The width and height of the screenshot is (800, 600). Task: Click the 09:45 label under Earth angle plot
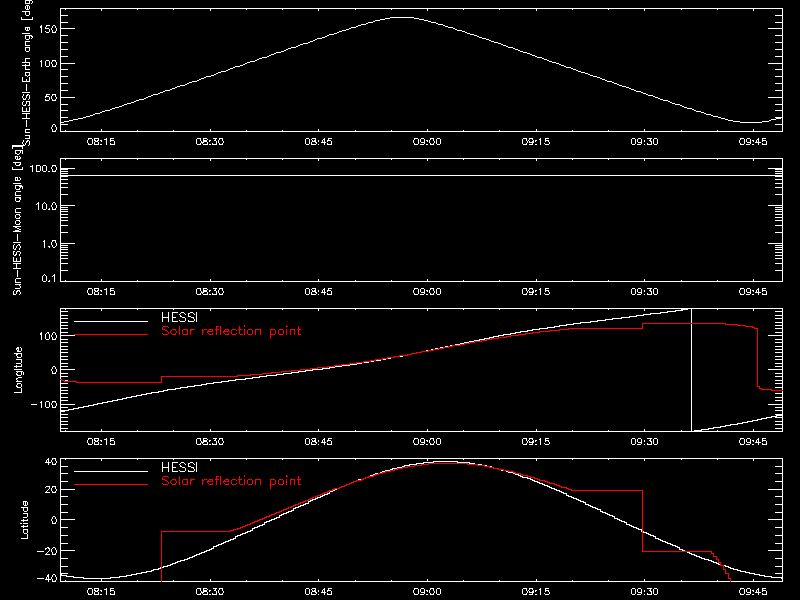point(753,142)
